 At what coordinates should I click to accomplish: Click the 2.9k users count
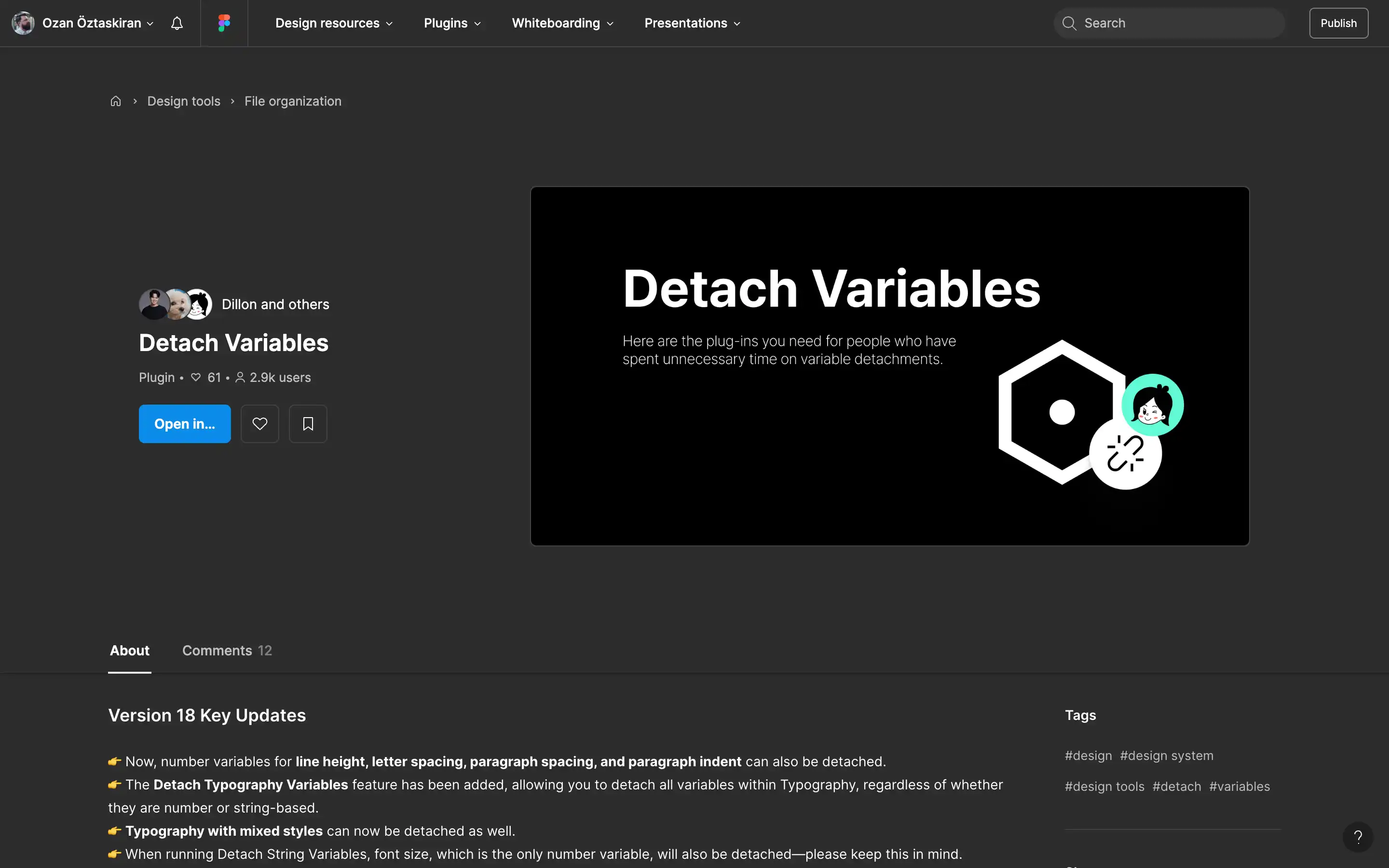[280, 377]
